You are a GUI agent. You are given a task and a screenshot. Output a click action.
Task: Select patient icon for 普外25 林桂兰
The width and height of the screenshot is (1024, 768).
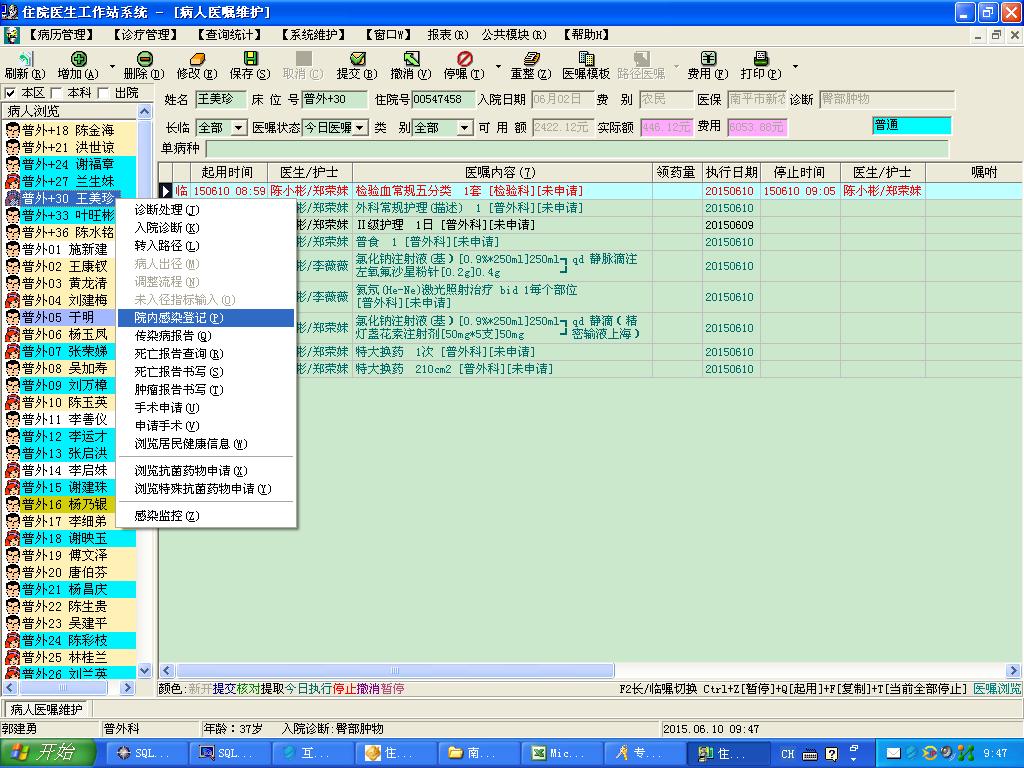click(13, 657)
